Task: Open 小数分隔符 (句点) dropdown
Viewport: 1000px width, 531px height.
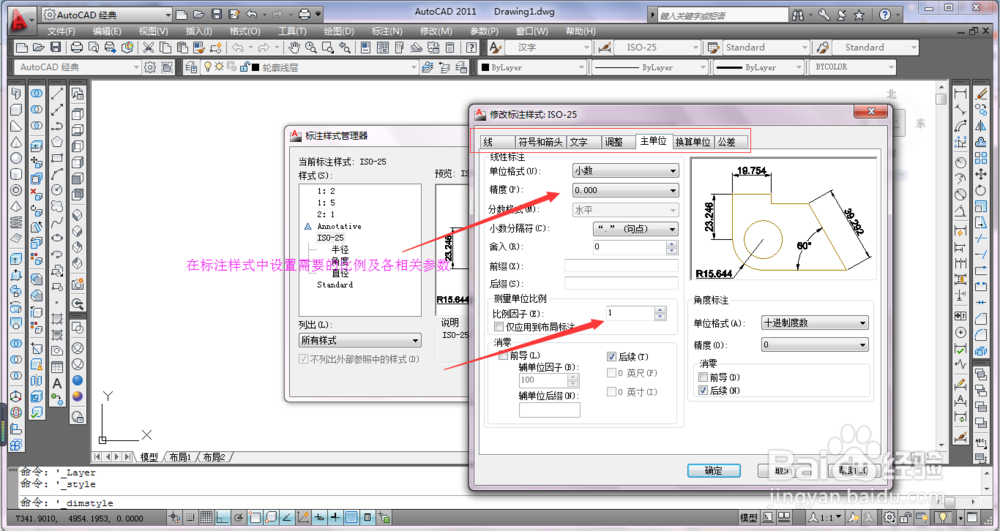Action: tap(635, 228)
